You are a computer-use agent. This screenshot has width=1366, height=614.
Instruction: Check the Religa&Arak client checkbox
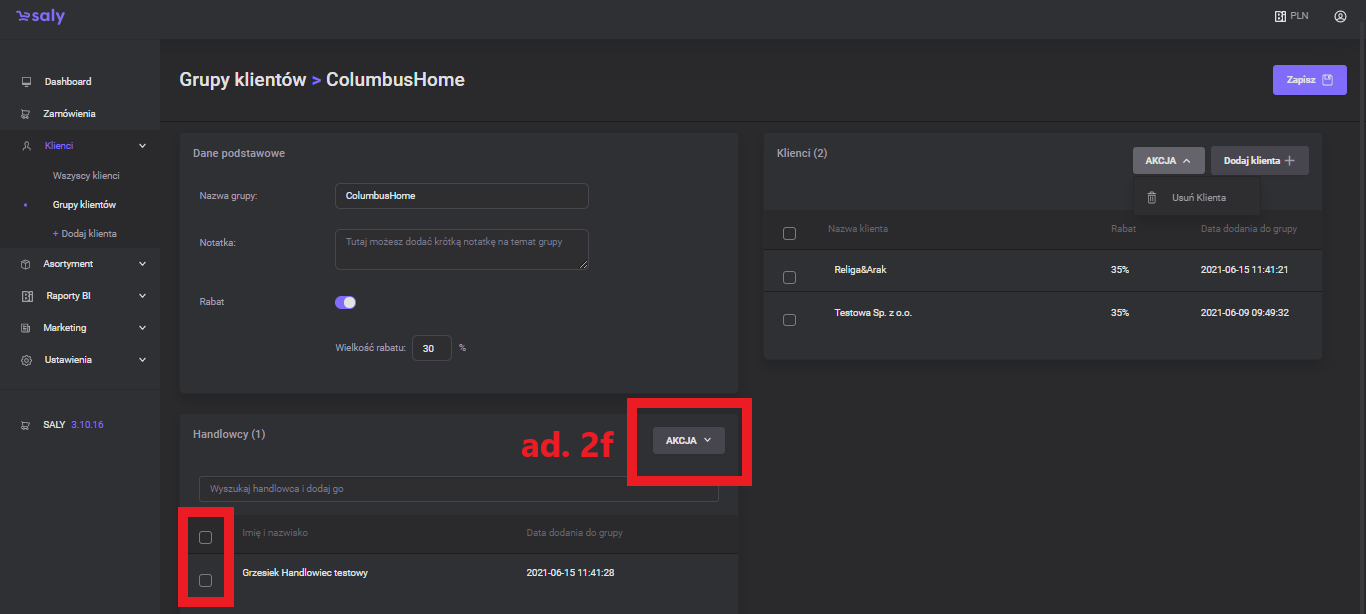[789, 277]
